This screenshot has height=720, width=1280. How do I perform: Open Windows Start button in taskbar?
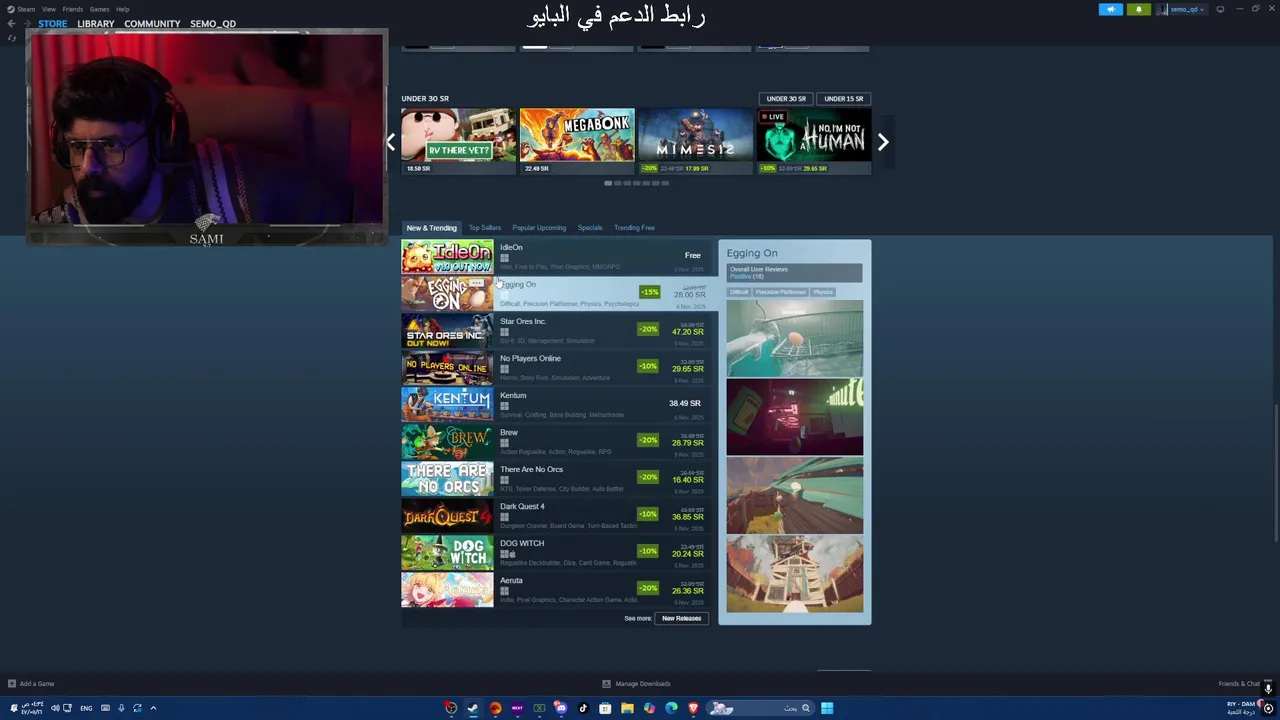pyautogui.click(x=827, y=708)
